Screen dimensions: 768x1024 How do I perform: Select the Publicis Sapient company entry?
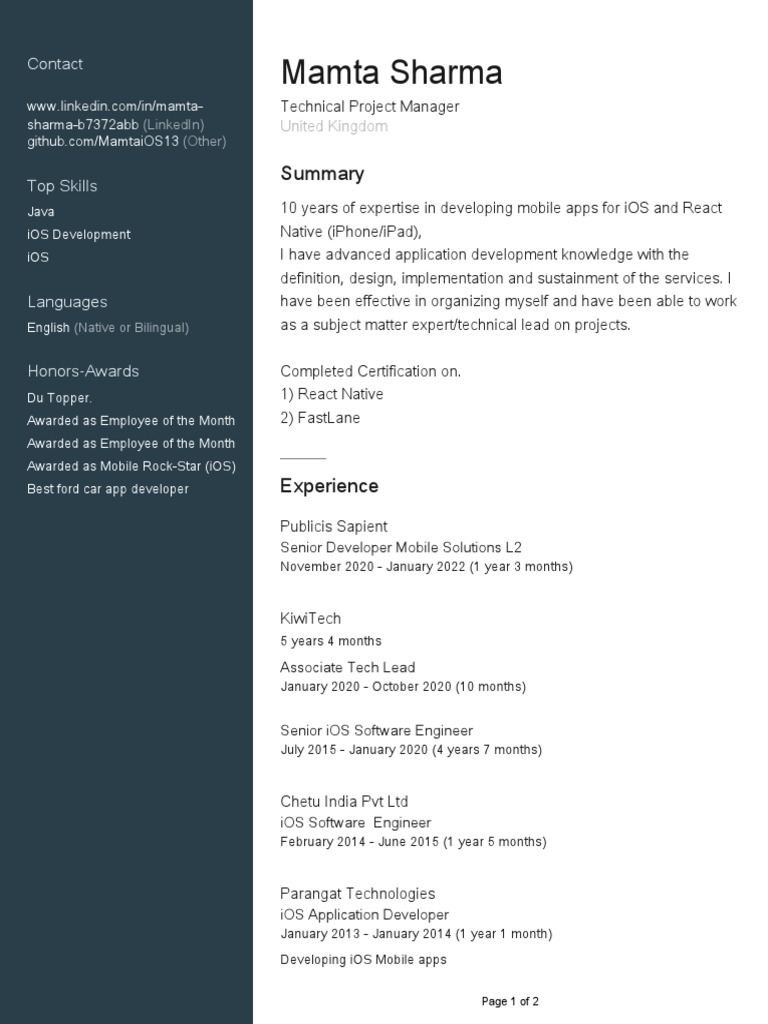tap(334, 526)
